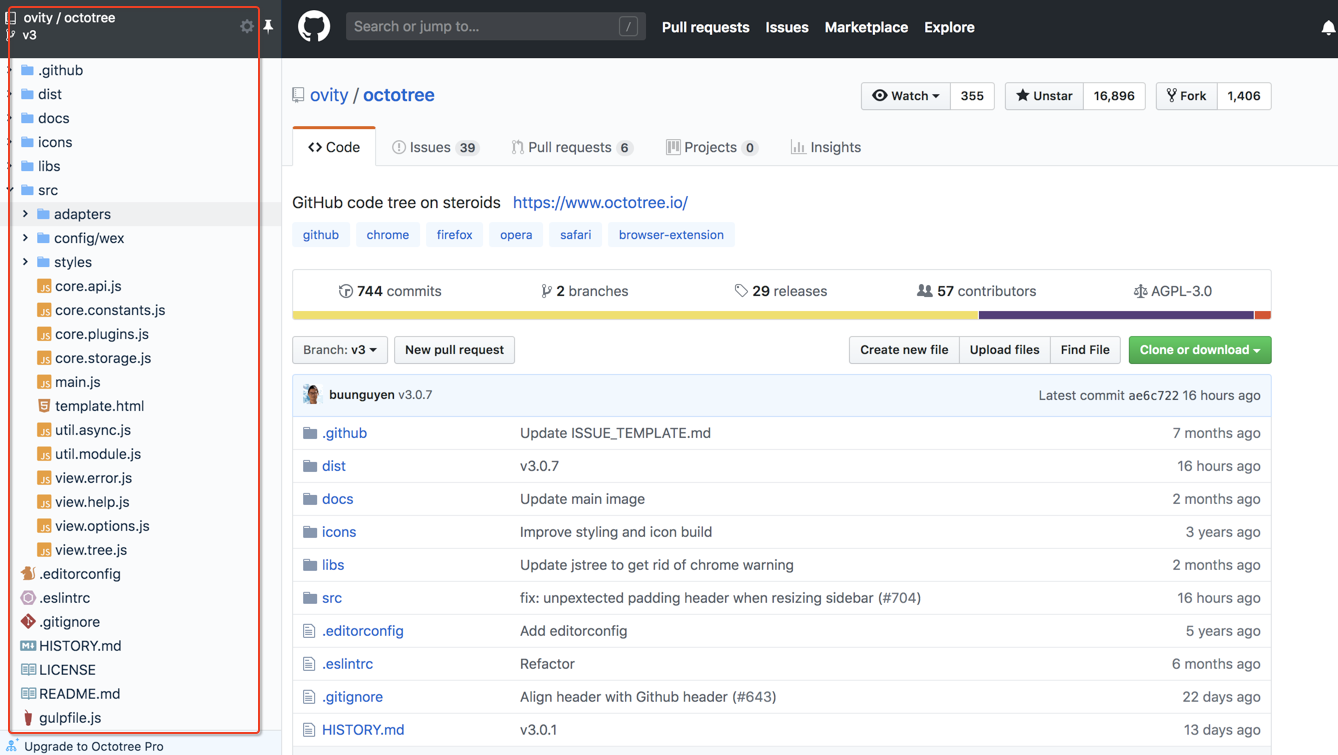
Task: Click buunguyen's avatar thumbnail
Action: click(x=312, y=395)
